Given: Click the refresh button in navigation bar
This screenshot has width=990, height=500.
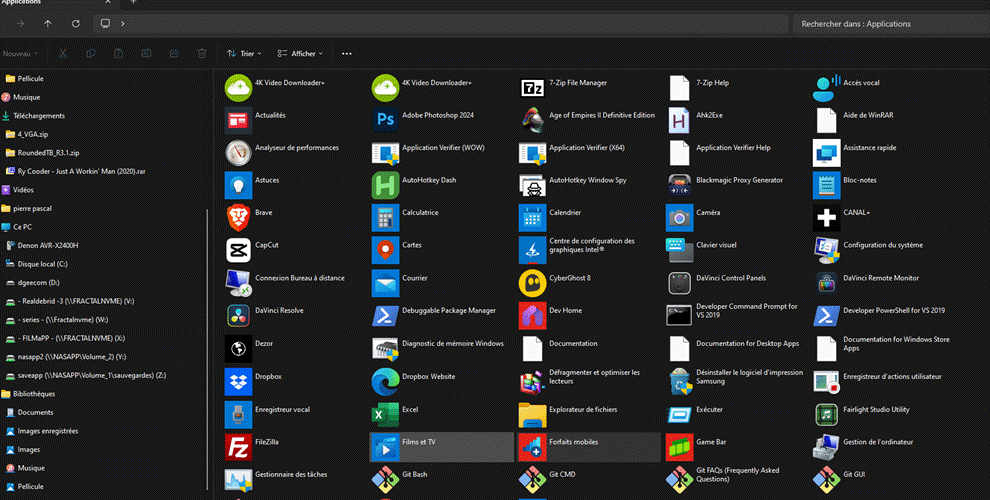Looking at the screenshot, I should coord(76,23).
